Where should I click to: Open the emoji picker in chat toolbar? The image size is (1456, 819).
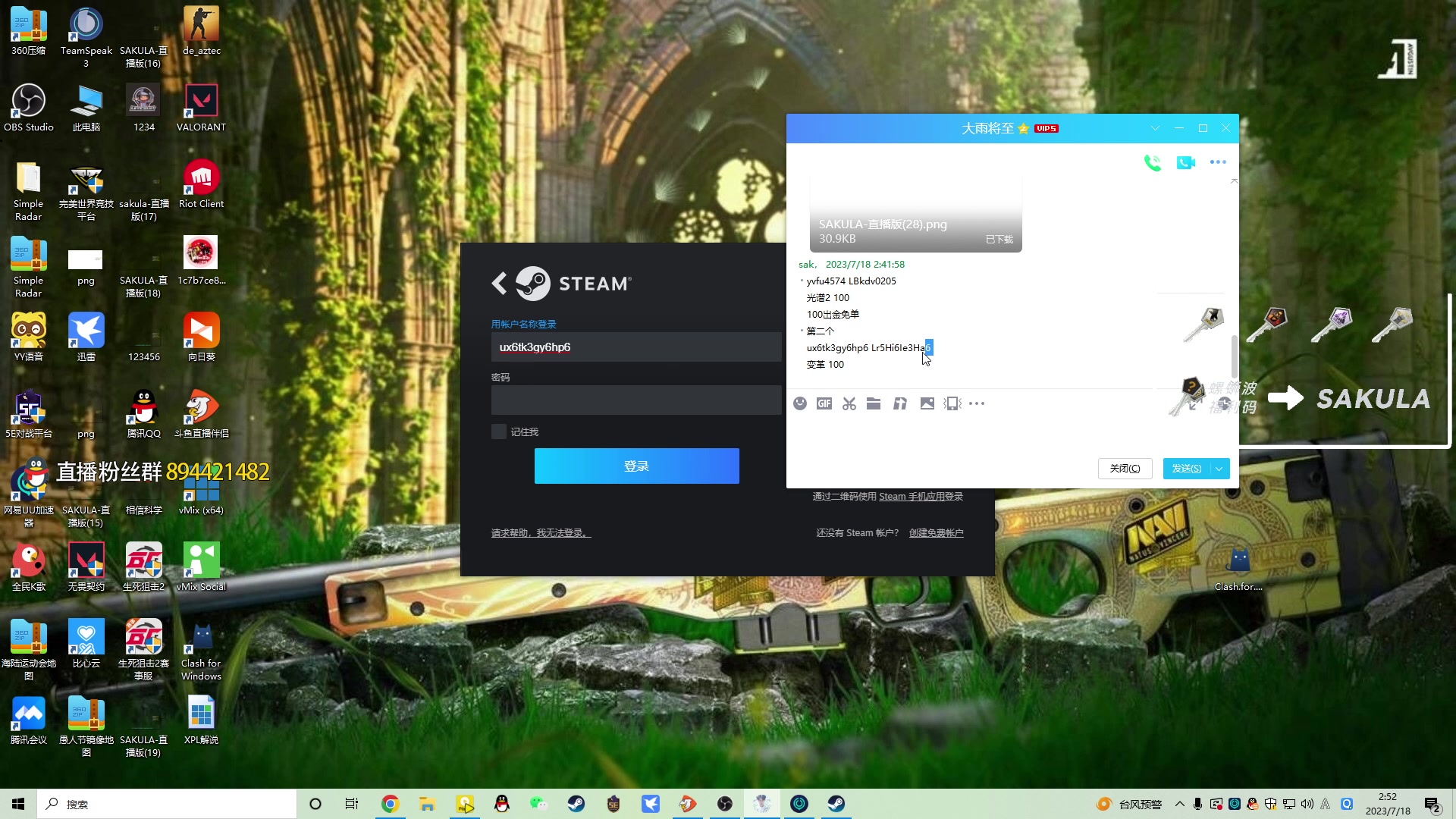click(800, 403)
